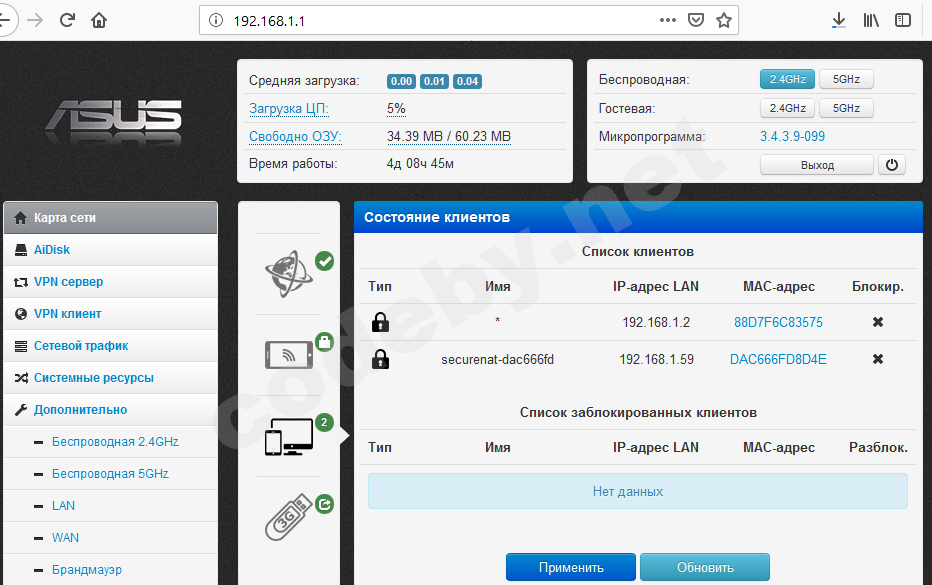Toggle the browser sidebar icon

[902, 20]
